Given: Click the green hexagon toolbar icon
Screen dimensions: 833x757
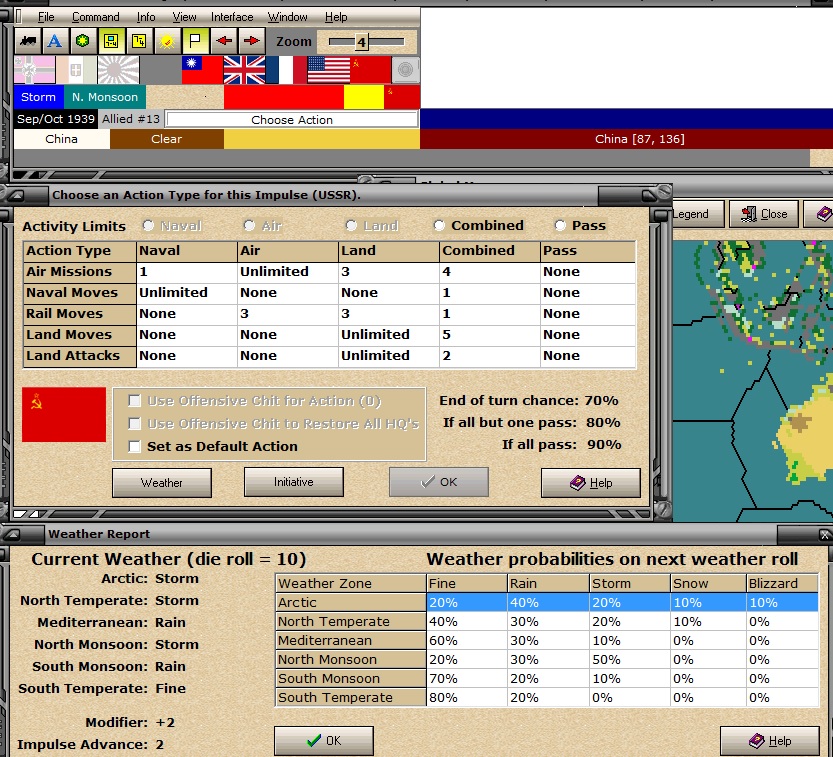Looking at the screenshot, I should click(x=82, y=41).
